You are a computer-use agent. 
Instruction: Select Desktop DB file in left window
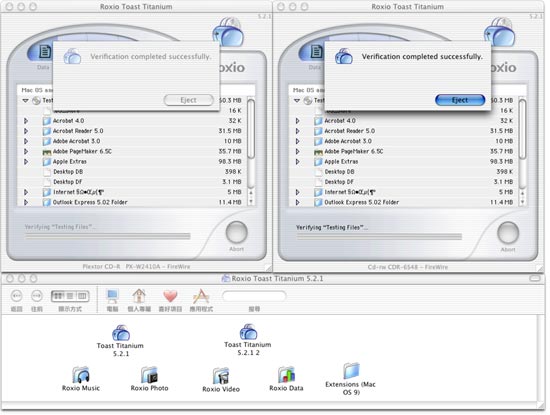(68, 172)
